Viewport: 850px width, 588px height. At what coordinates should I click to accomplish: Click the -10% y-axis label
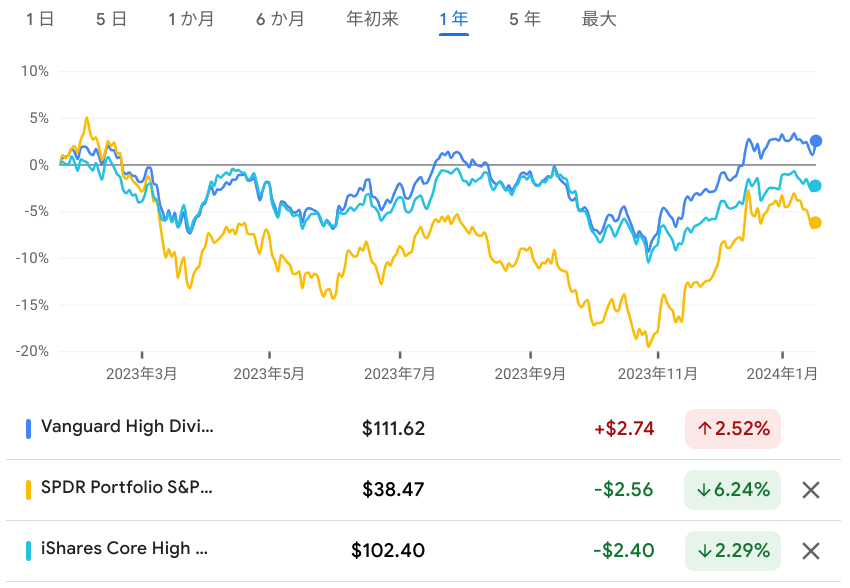click(32, 258)
